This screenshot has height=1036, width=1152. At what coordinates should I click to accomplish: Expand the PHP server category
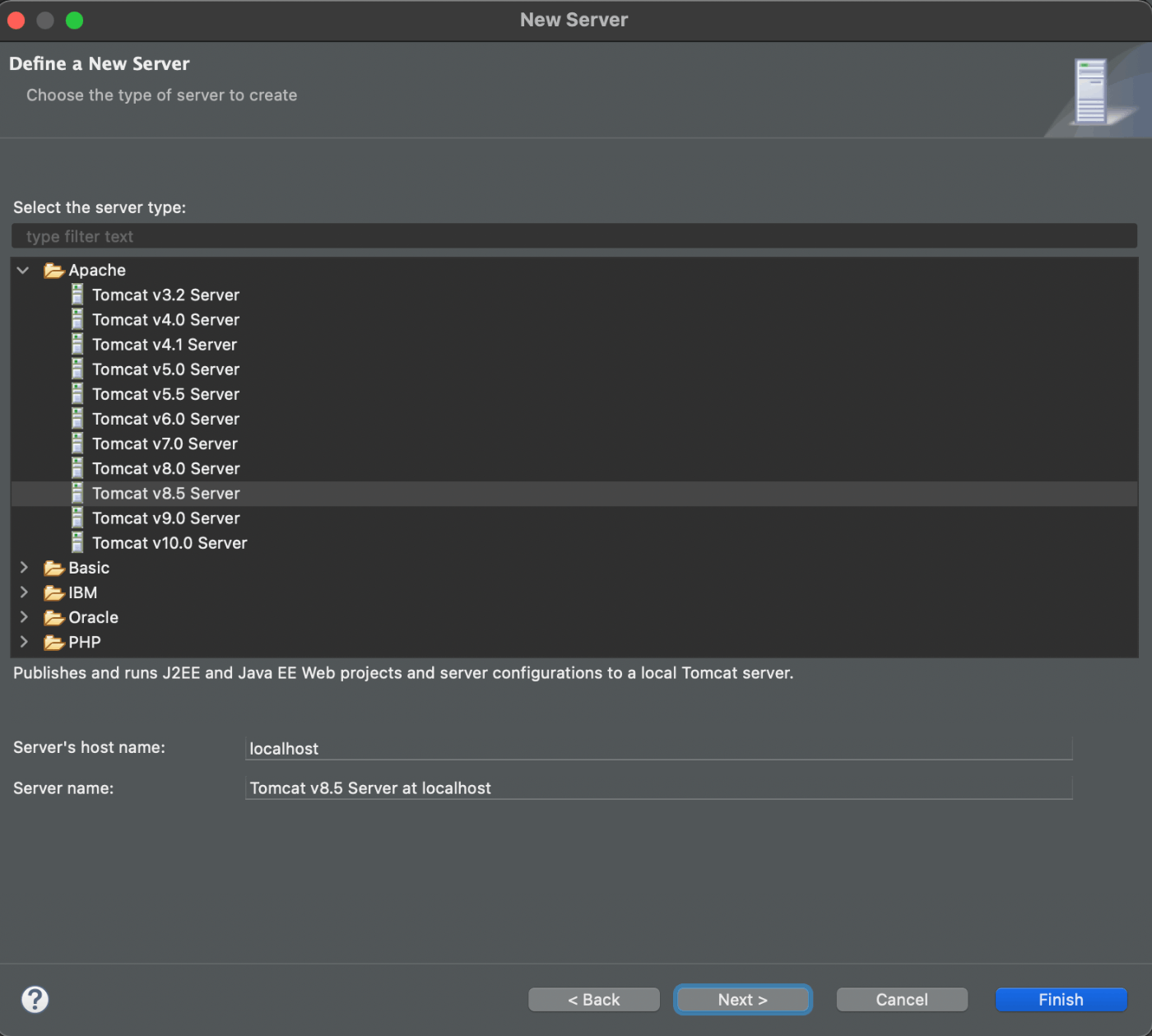[x=24, y=641]
